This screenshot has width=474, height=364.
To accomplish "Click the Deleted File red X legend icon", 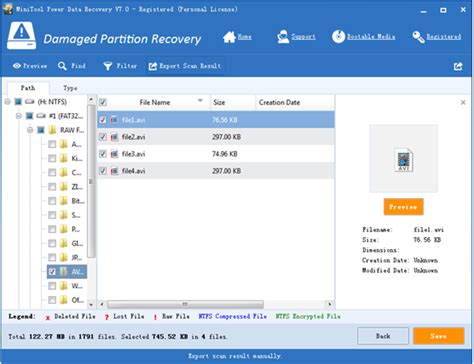I will tap(48, 317).
